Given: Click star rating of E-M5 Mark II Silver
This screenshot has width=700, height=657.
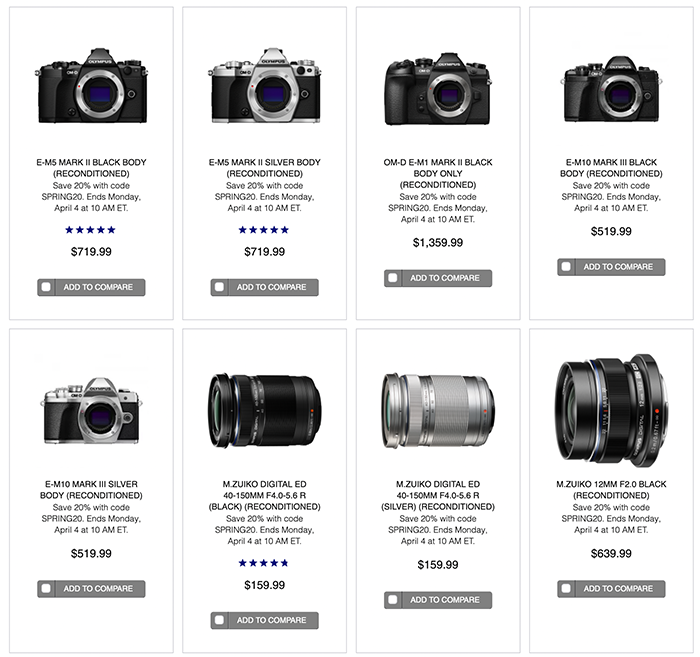Looking at the screenshot, I should click(264, 230).
